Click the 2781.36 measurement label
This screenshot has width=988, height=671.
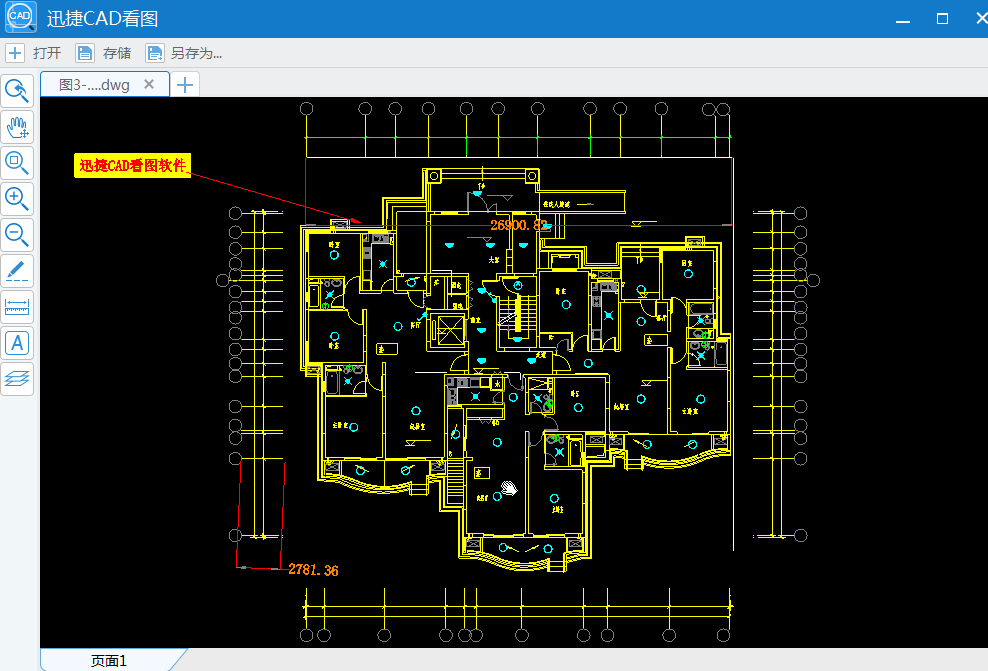click(x=313, y=570)
